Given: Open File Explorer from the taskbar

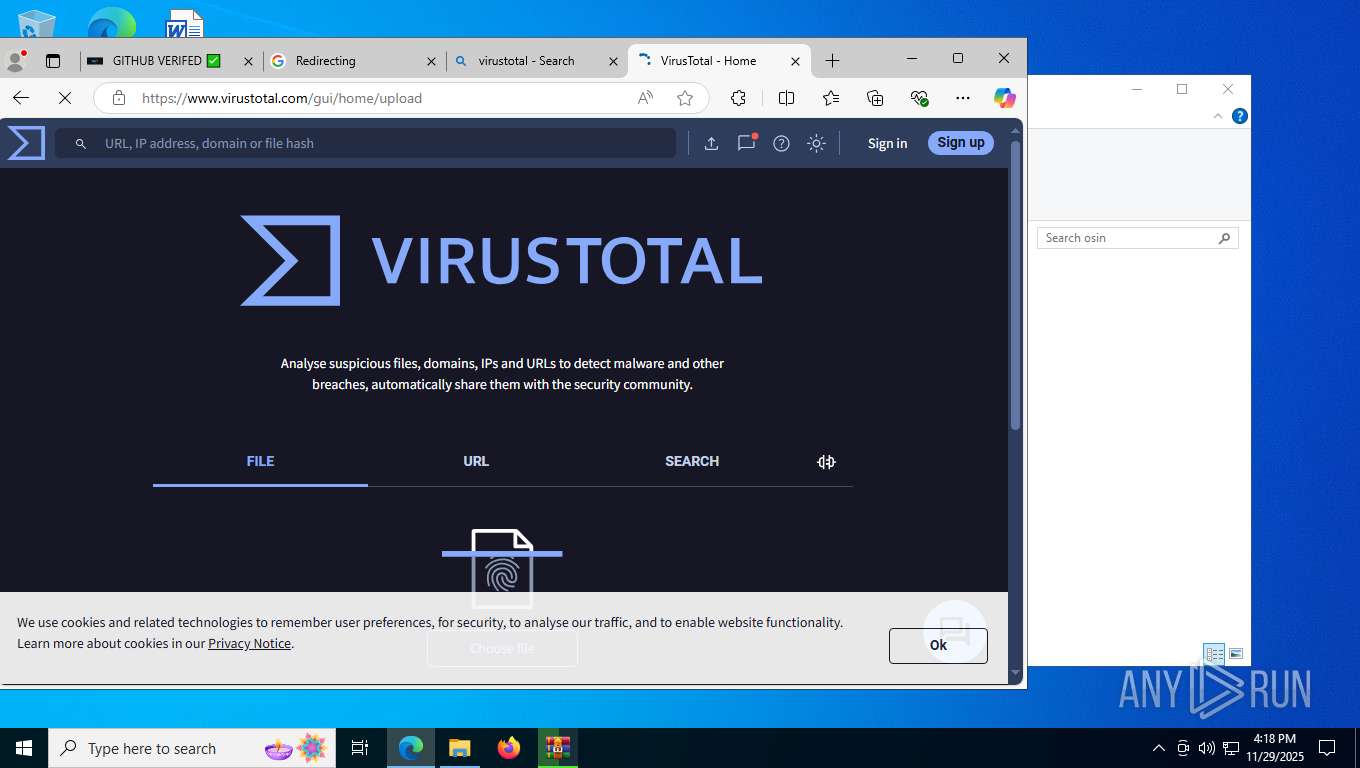Looking at the screenshot, I should (459, 748).
